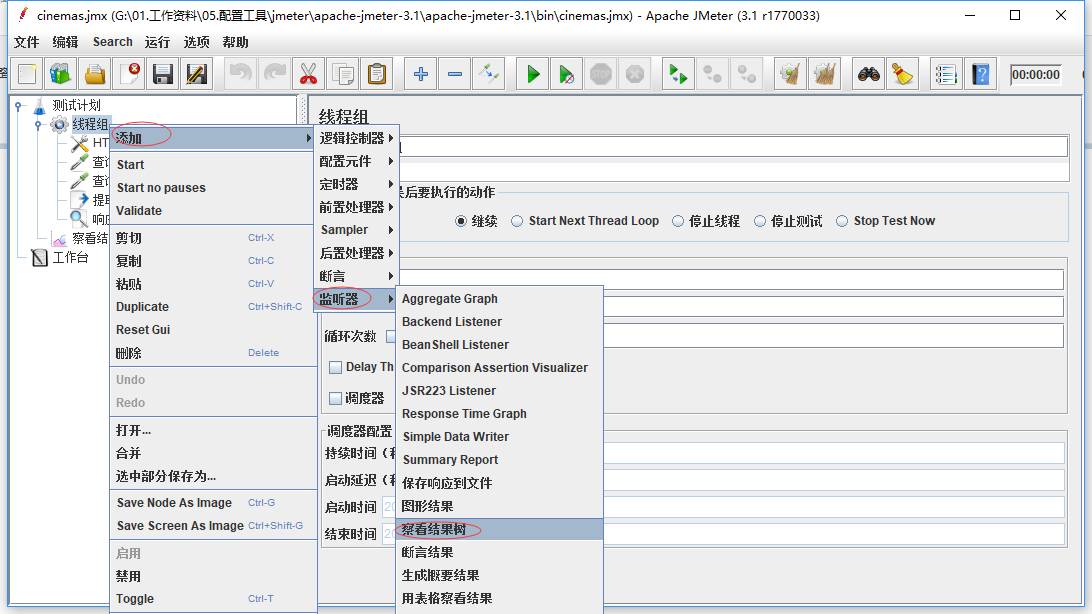Screen dimensions: 1092x614
Task: Select the 工作台 tree item
Action: [x=70, y=258]
